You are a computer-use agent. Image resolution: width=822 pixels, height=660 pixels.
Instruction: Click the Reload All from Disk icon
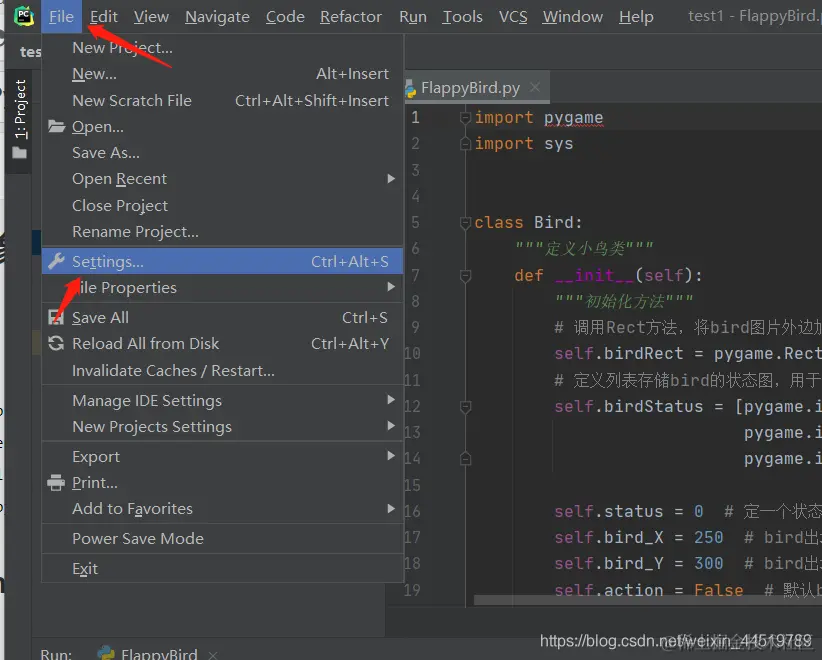tap(56, 343)
